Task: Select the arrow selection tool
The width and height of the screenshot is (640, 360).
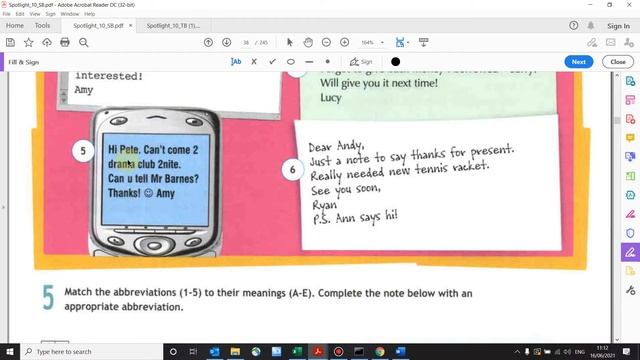Action: tap(290, 42)
